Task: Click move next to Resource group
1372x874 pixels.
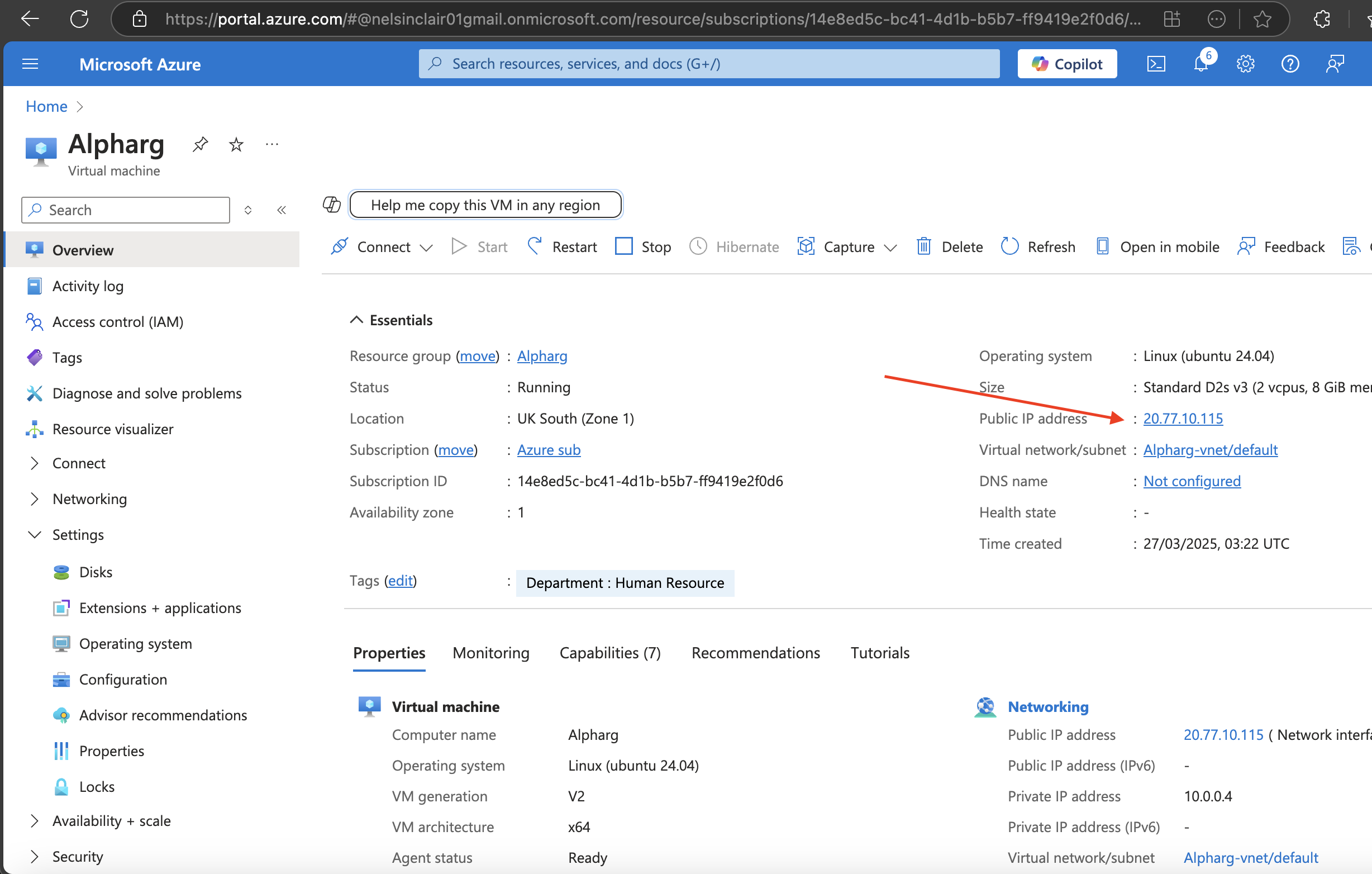Action: [478, 356]
